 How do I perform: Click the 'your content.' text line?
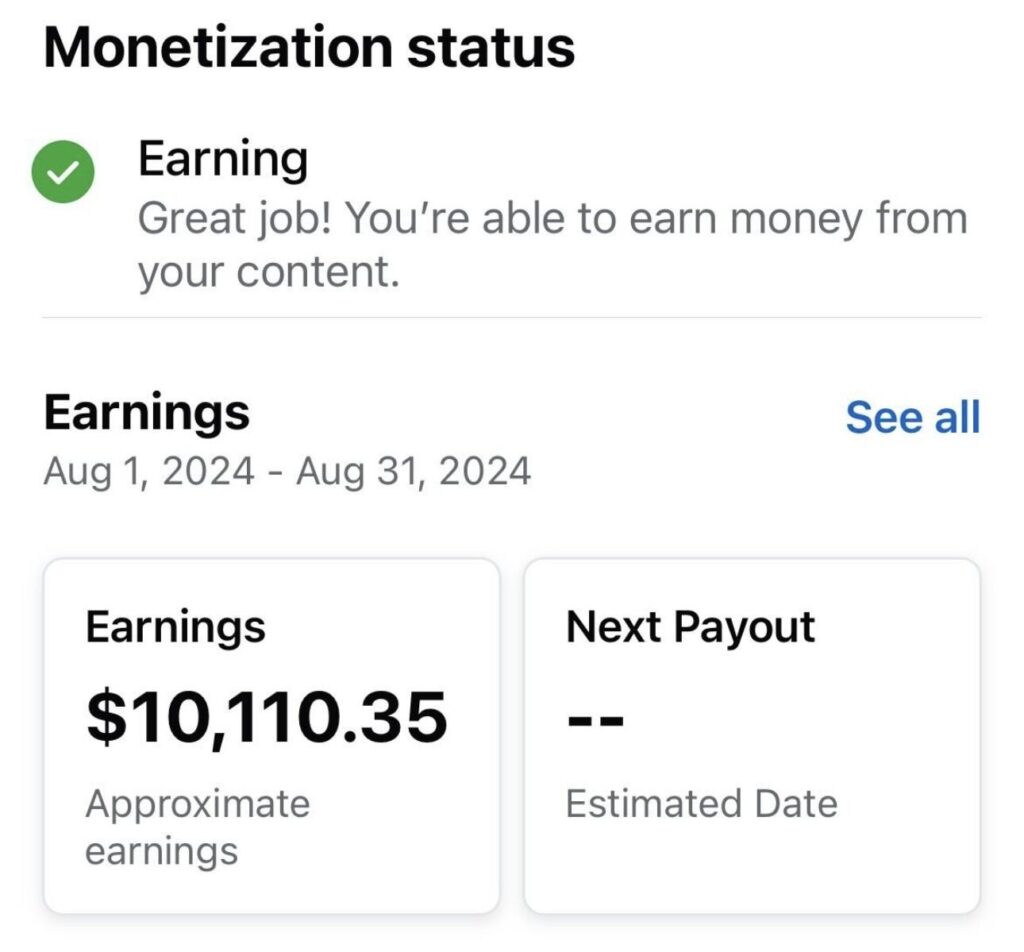coord(268,272)
